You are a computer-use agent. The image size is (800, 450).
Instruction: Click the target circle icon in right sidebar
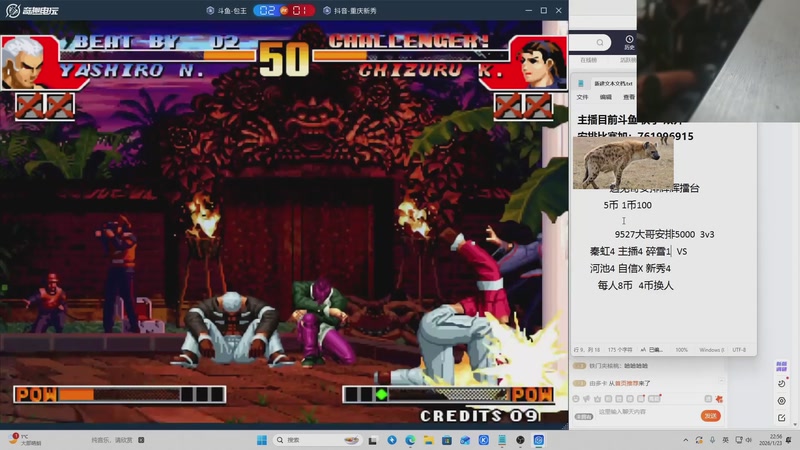(781, 401)
